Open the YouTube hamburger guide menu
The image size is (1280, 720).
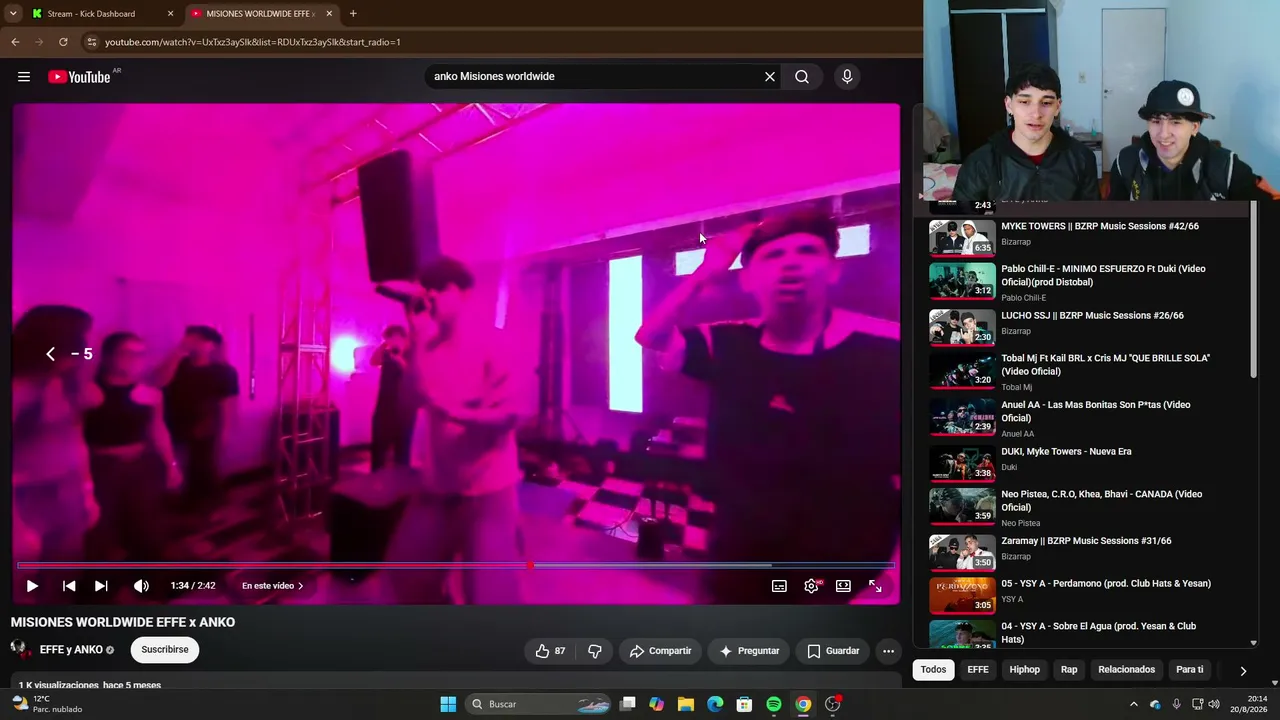click(x=24, y=77)
